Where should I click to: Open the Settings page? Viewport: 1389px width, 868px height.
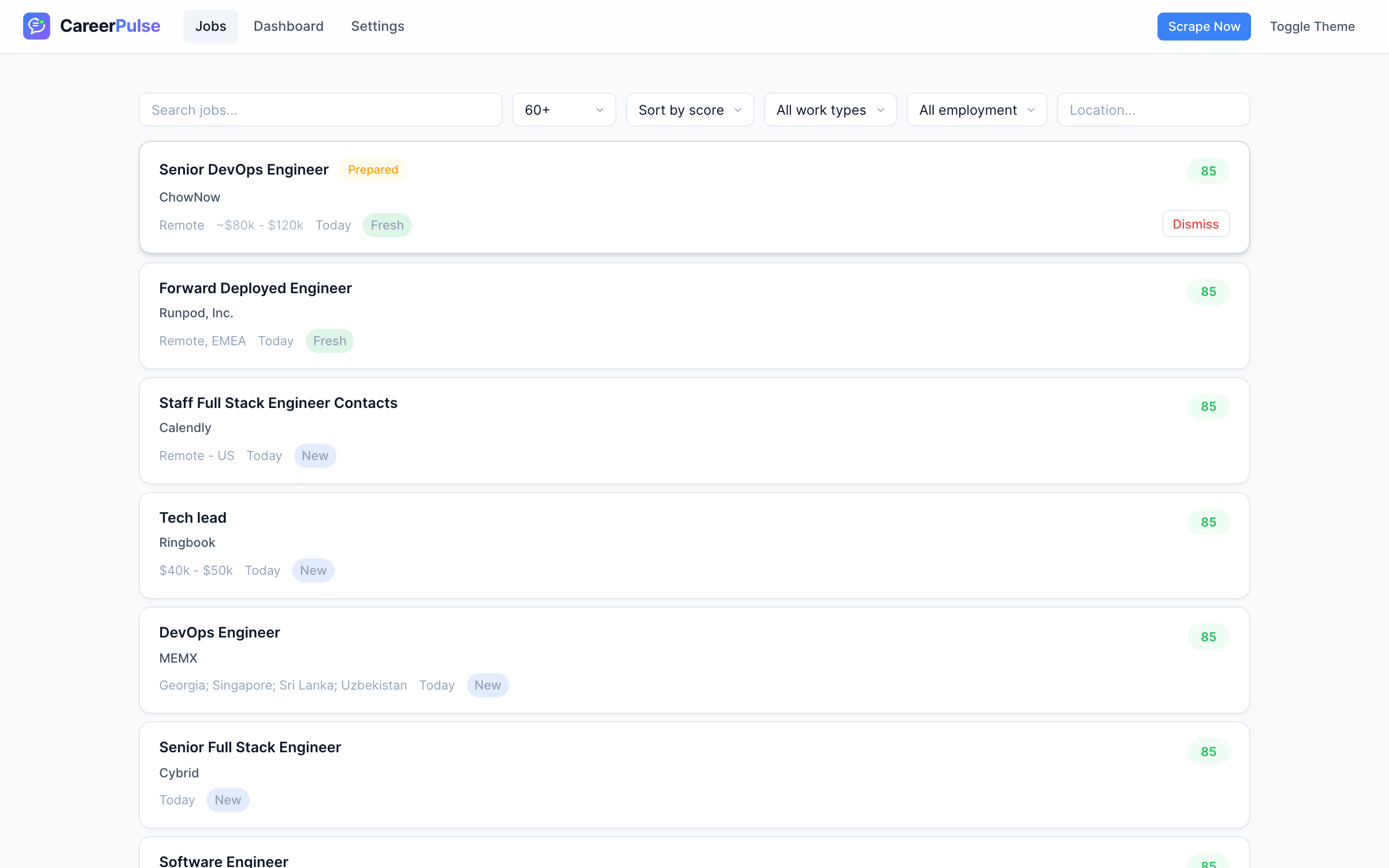pyautogui.click(x=377, y=26)
